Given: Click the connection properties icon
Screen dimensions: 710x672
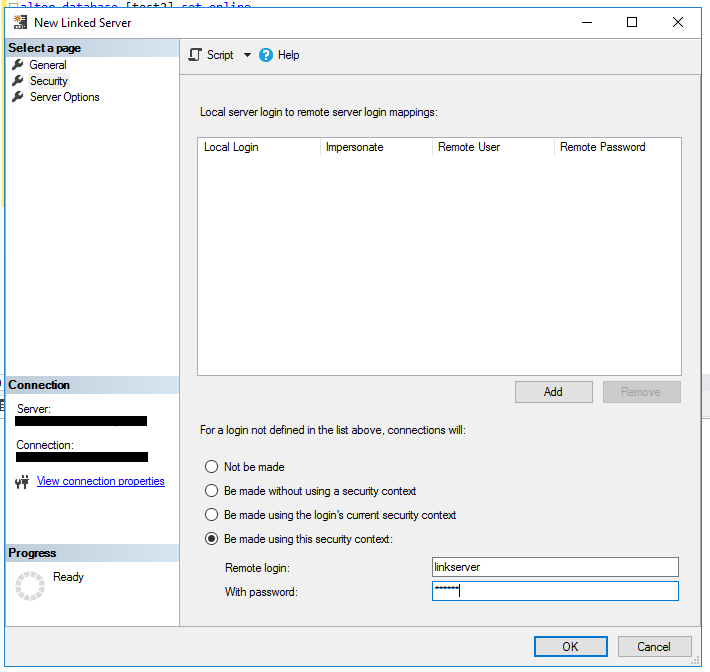Looking at the screenshot, I should point(23,482).
